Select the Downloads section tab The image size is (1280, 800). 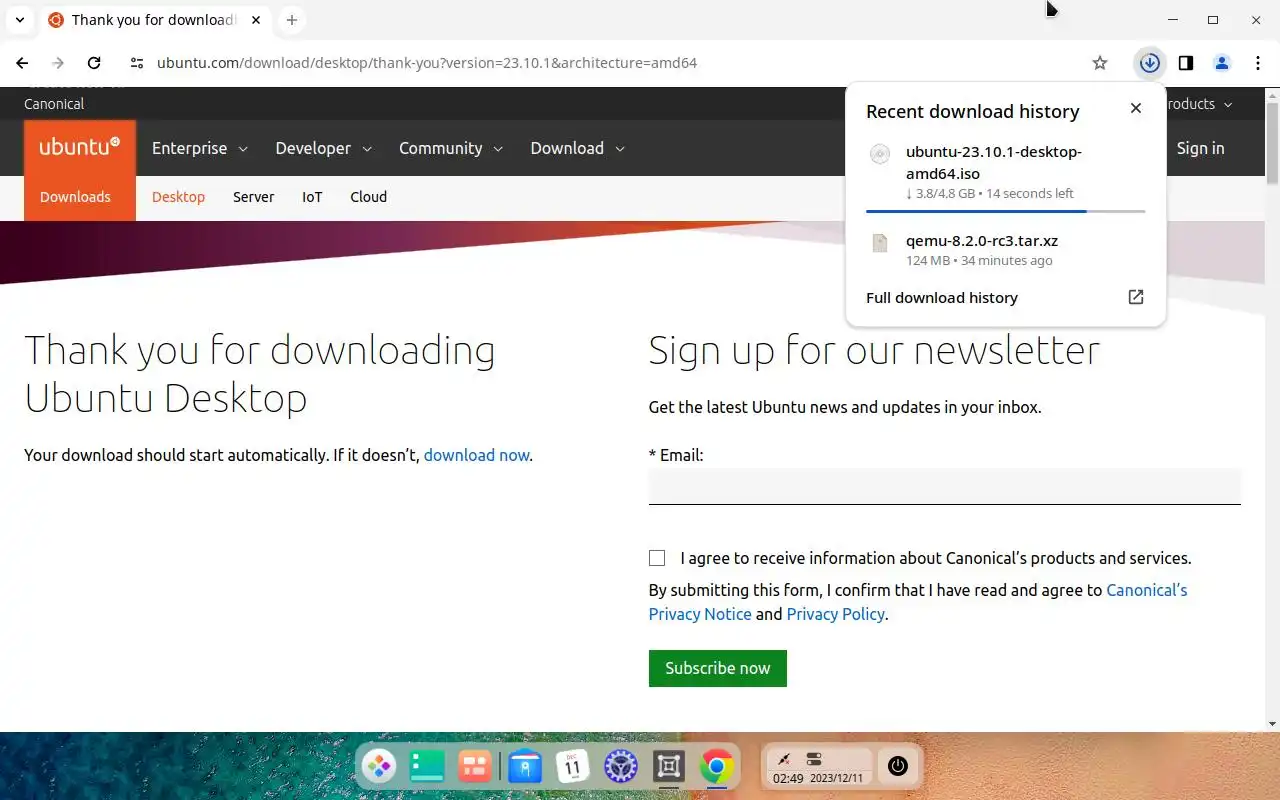click(x=75, y=197)
